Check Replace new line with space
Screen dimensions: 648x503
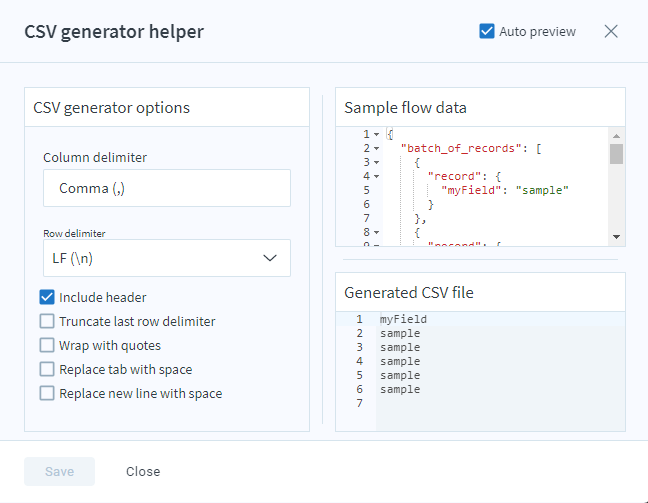coord(47,393)
